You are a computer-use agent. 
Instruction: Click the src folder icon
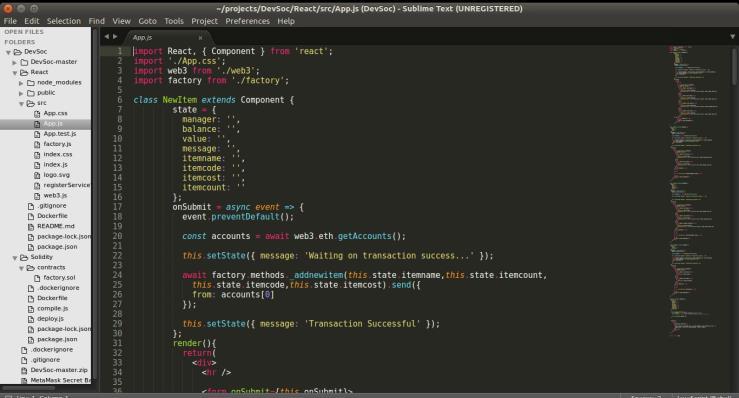31,103
